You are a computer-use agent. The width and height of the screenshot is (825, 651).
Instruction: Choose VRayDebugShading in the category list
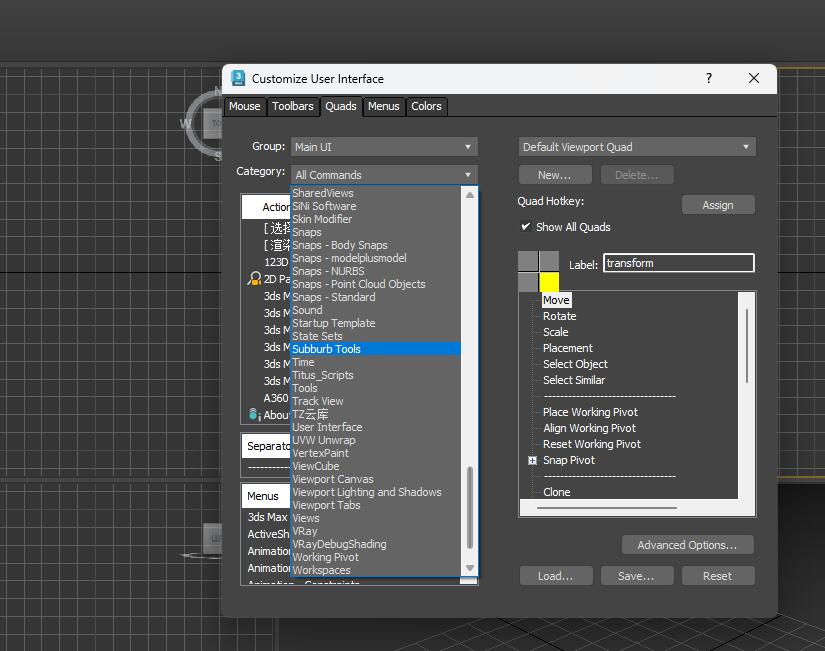(376, 544)
